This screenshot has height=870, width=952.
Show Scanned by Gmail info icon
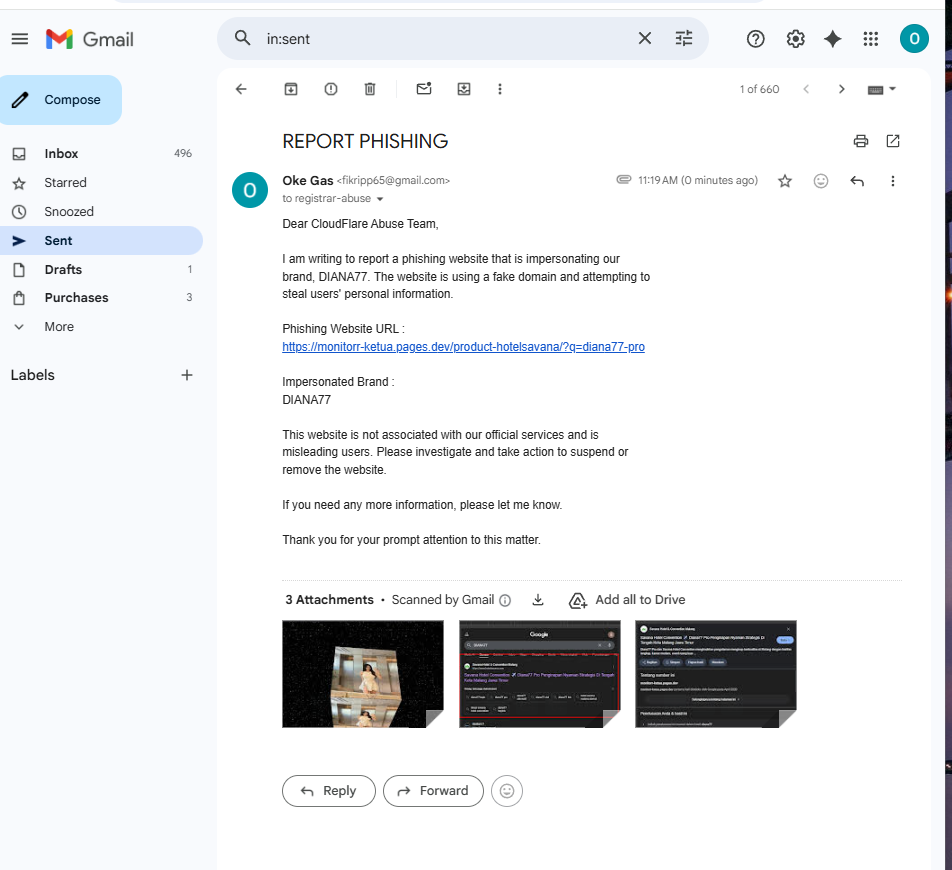[505, 600]
